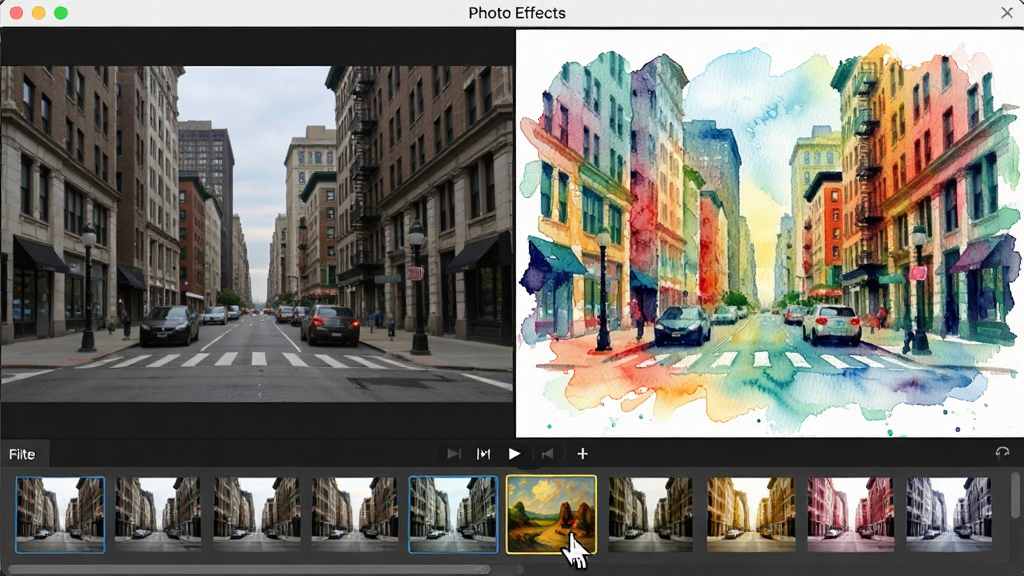This screenshot has height=576, width=1024.
Task: Click the X icon in the title bar
Action: coord(1006,13)
